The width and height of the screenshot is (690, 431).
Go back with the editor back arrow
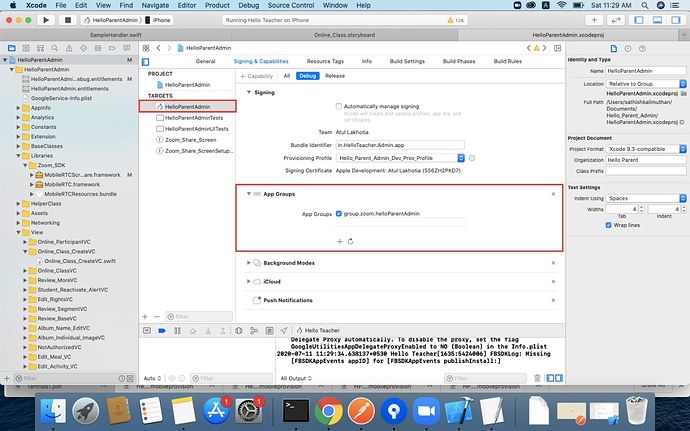[x=158, y=48]
